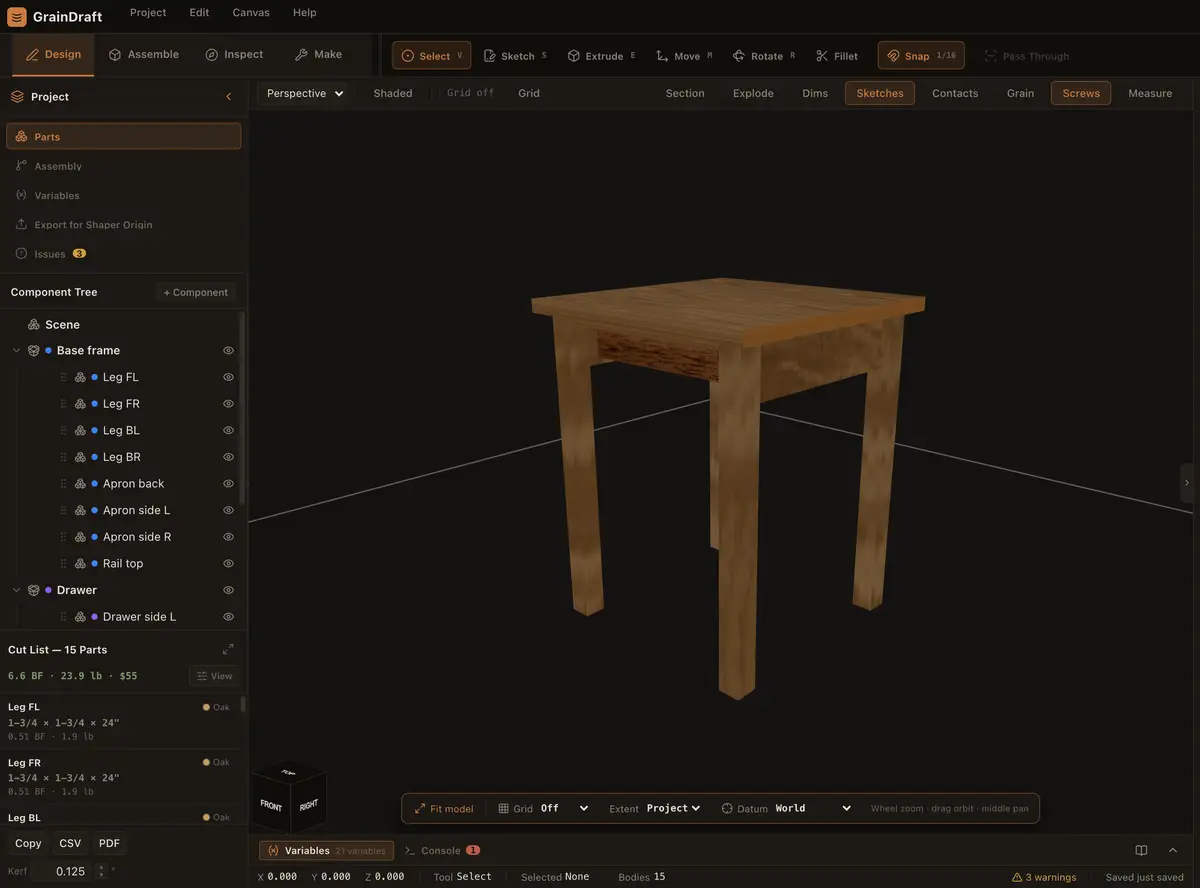The image size is (1200, 888).
Task: Toggle Explode view
Action: point(753,93)
